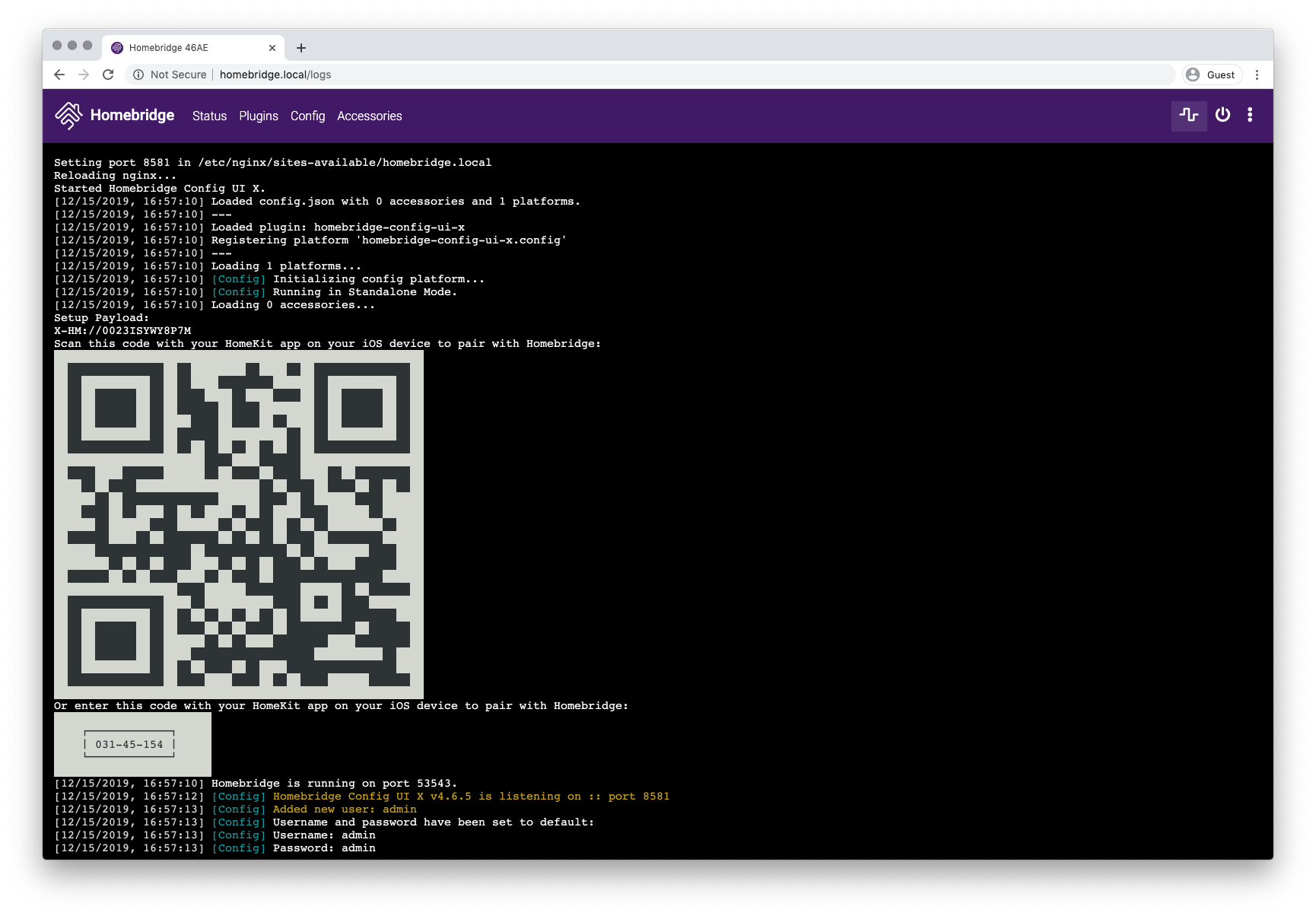Image resolution: width=1316 pixels, height=916 pixels.
Task: Click the Homebridge logo icon
Action: coord(68,116)
